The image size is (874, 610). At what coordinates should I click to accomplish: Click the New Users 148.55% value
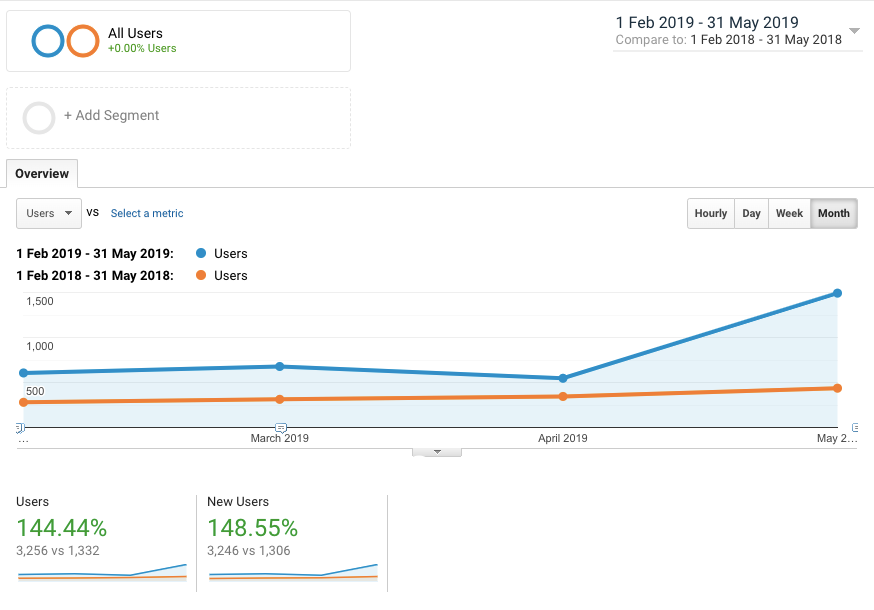pos(253,528)
